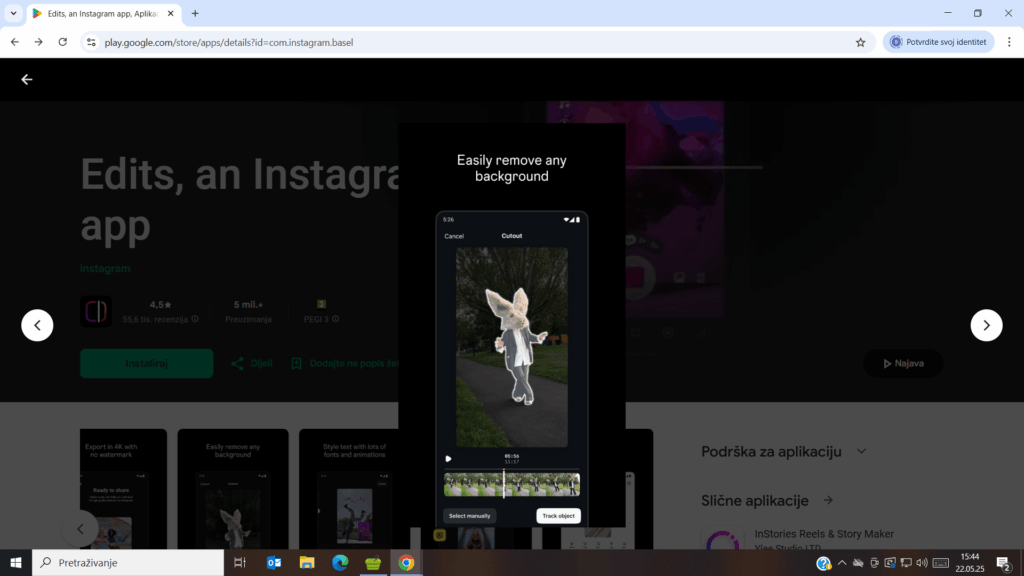Click the dimmed "Najava" trailer button

pyautogui.click(x=903, y=363)
